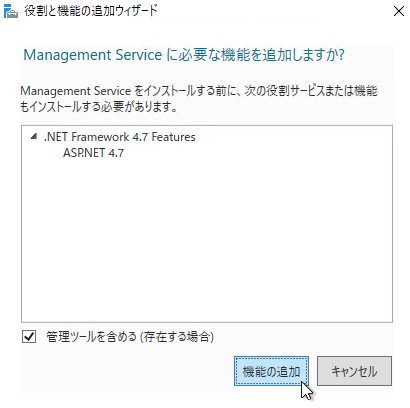This screenshot has height=408, width=410.
Task: Close the 役割と機能の追加ウィザード dialog with X
Action: point(399,11)
